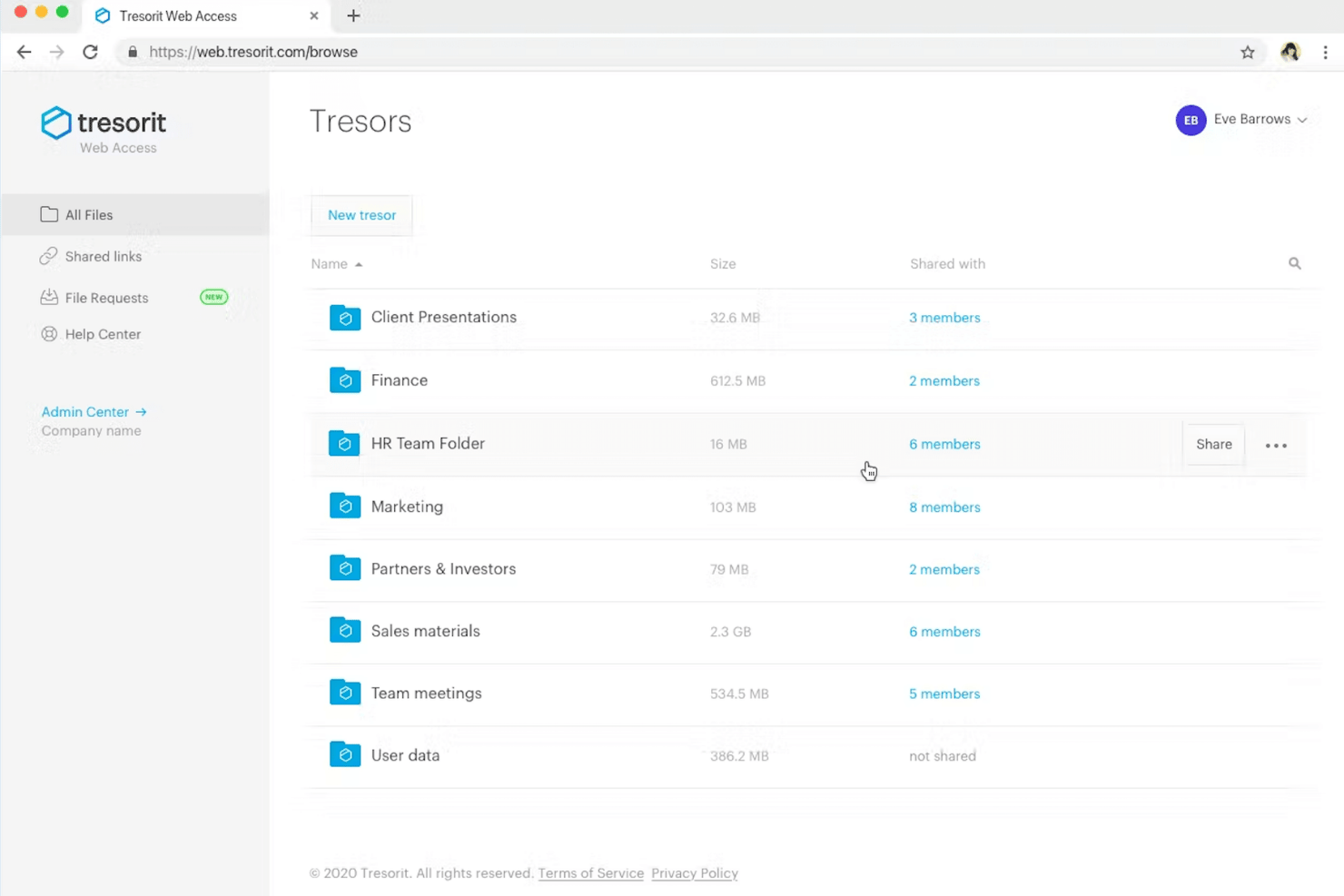Open Privacy Policy link
Screen dimensions: 1344x896
click(695, 873)
